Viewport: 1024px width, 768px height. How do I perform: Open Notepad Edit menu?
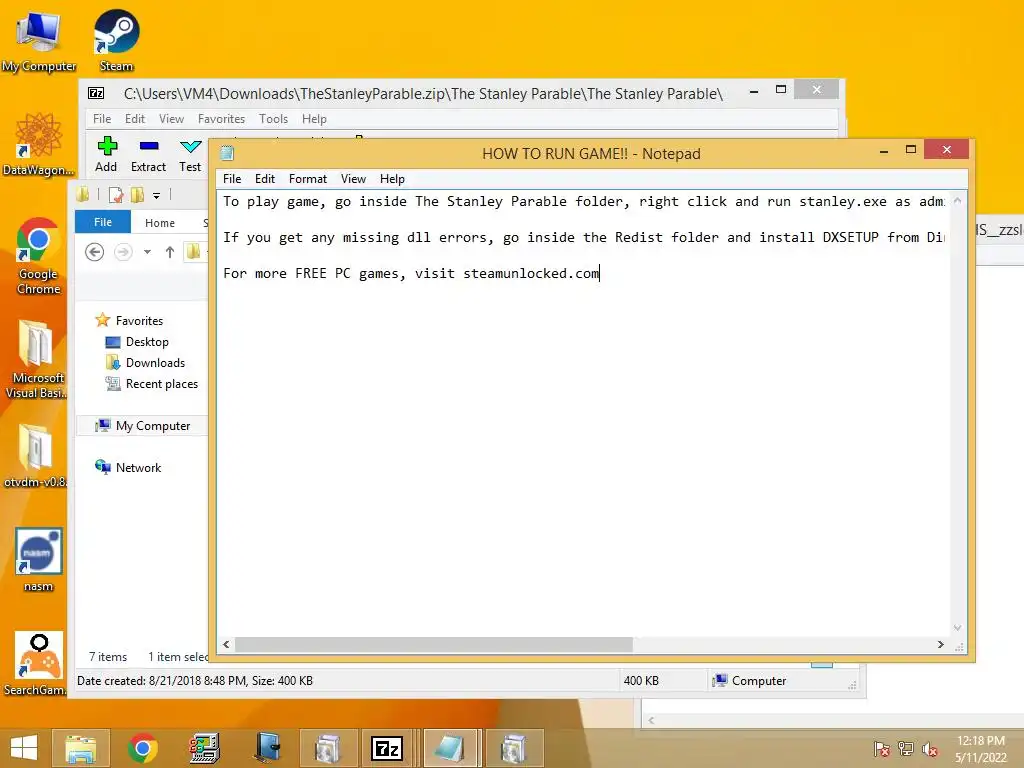click(x=264, y=179)
